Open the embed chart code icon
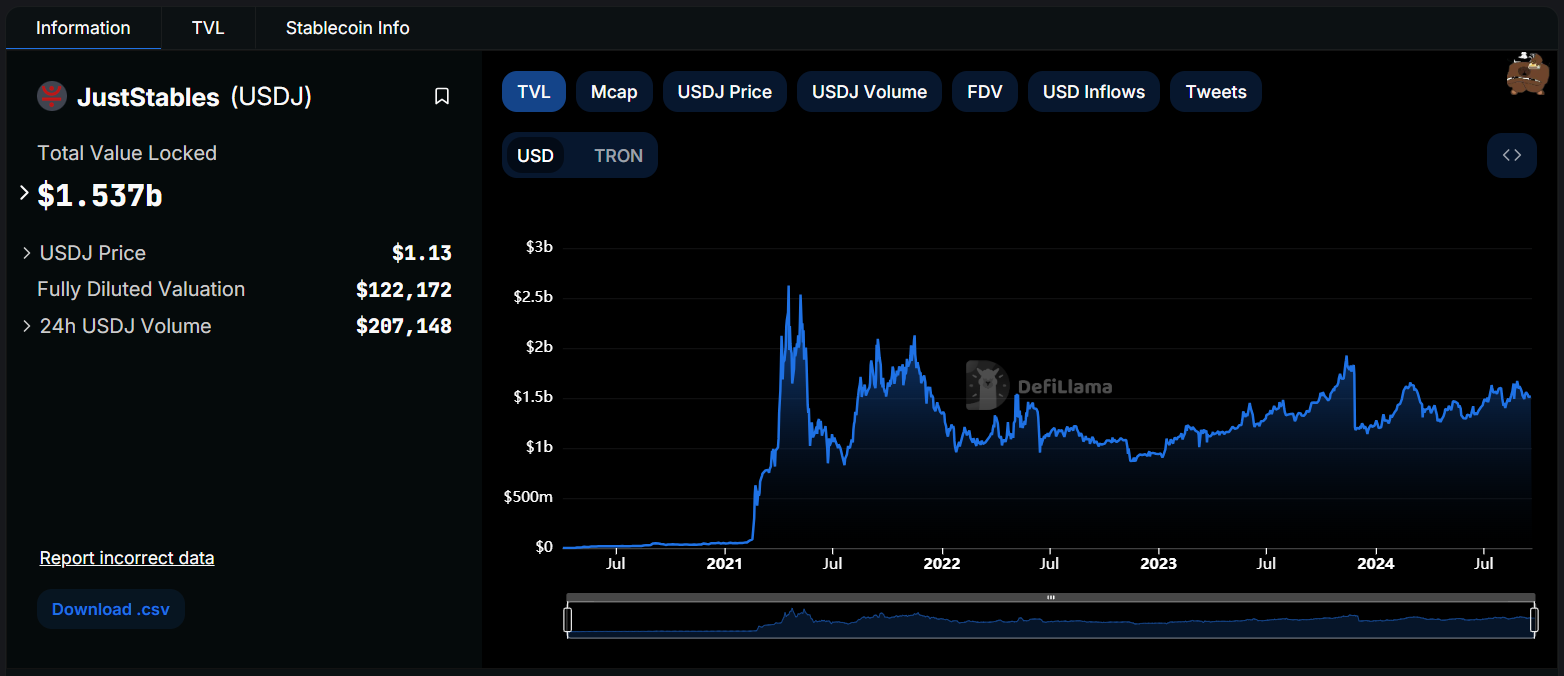 pyautogui.click(x=1512, y=155)
